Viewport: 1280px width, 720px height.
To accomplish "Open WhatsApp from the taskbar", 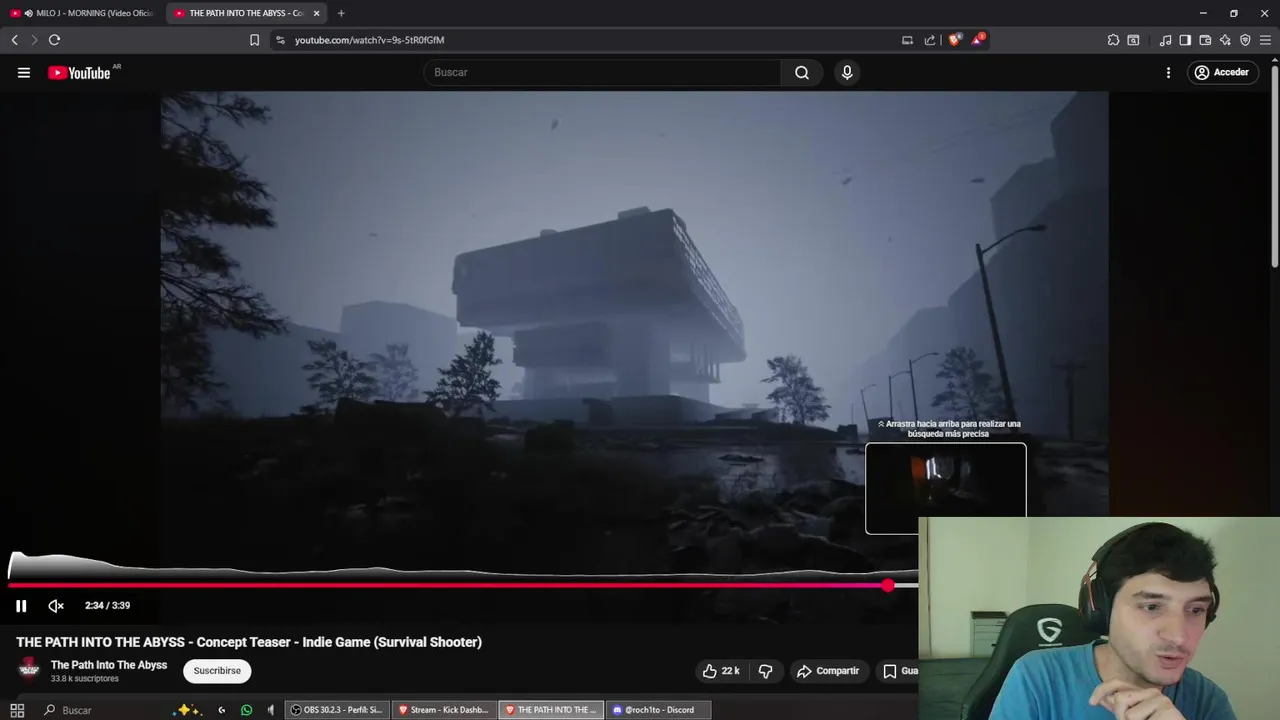I will tap(246, 710).
